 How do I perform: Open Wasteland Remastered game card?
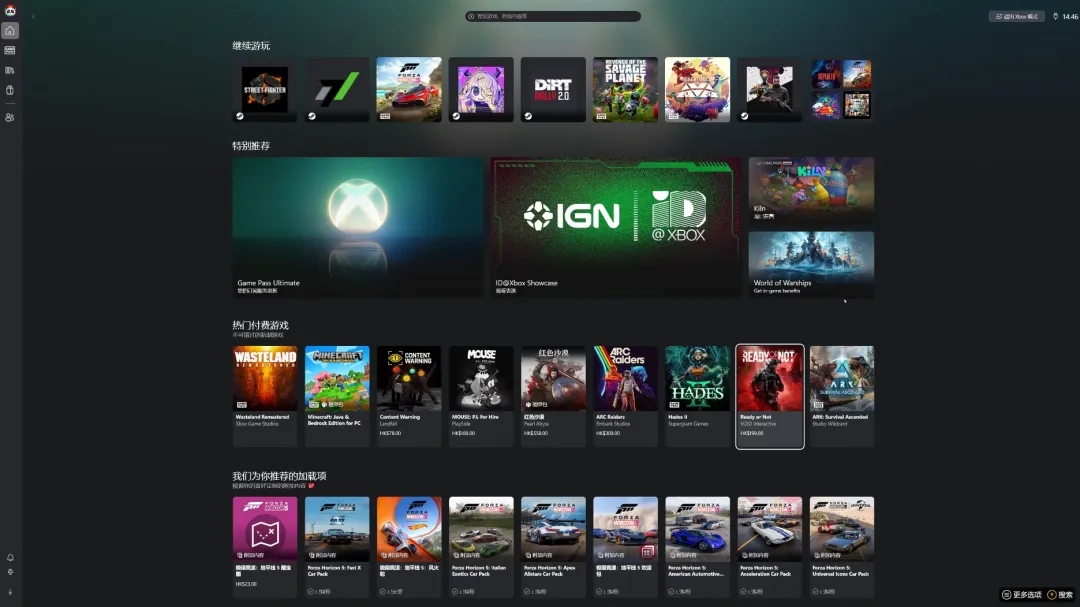tap(264, 396)
